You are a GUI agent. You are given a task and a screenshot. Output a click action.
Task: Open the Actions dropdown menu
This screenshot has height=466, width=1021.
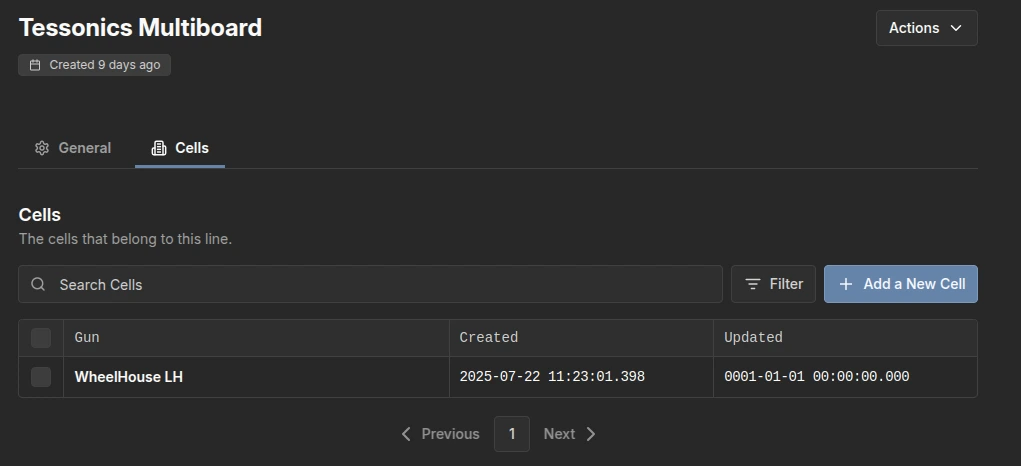[x=927, y=28]
